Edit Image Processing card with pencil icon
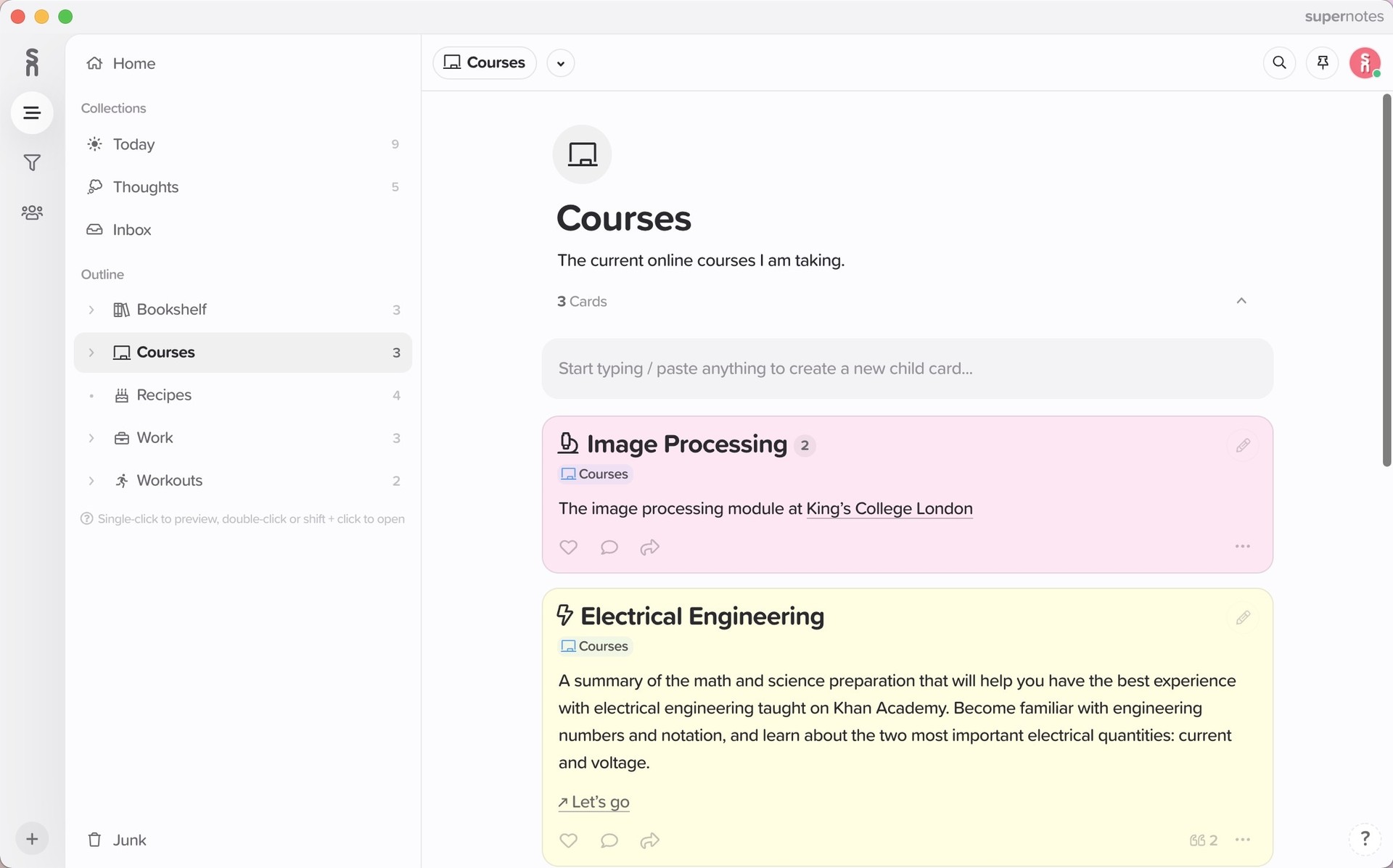The image size is (1393, 868). pyautogui.click(x=1243, y=445)
